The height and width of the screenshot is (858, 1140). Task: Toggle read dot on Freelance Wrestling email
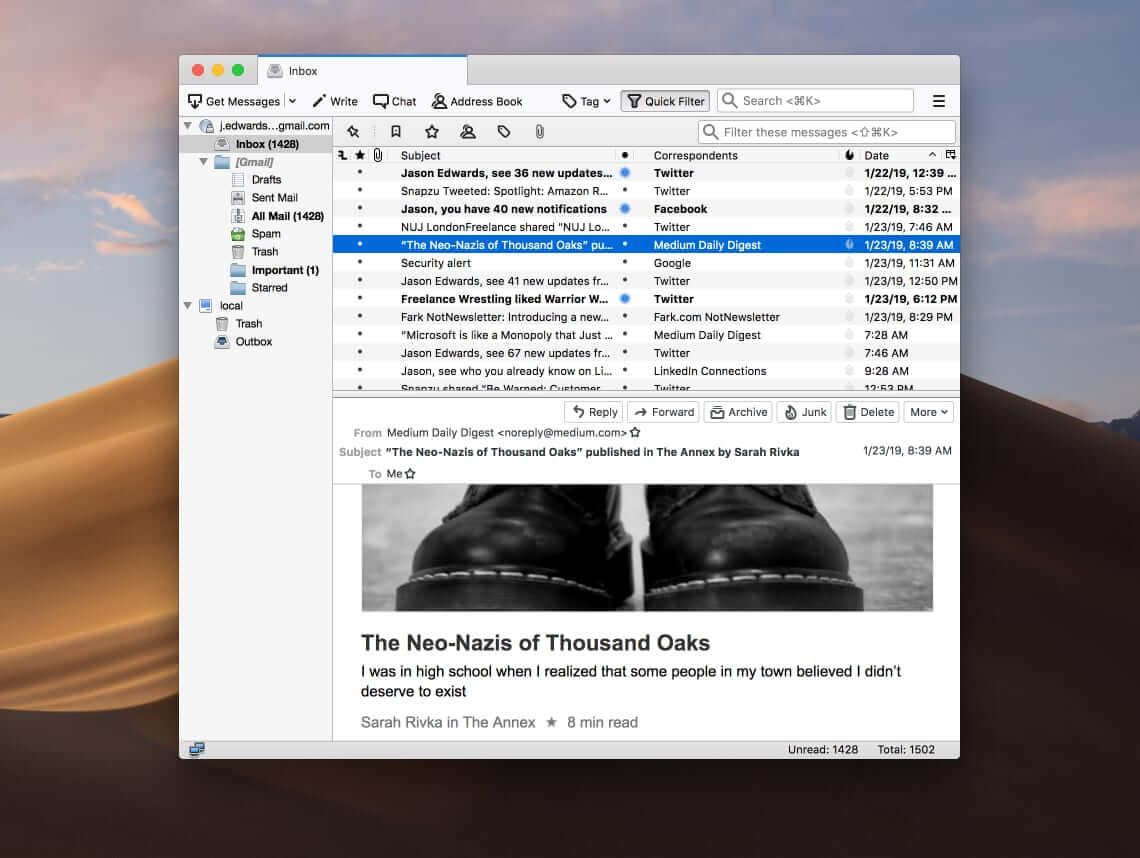pyautogui.click(x=625, y=299)
